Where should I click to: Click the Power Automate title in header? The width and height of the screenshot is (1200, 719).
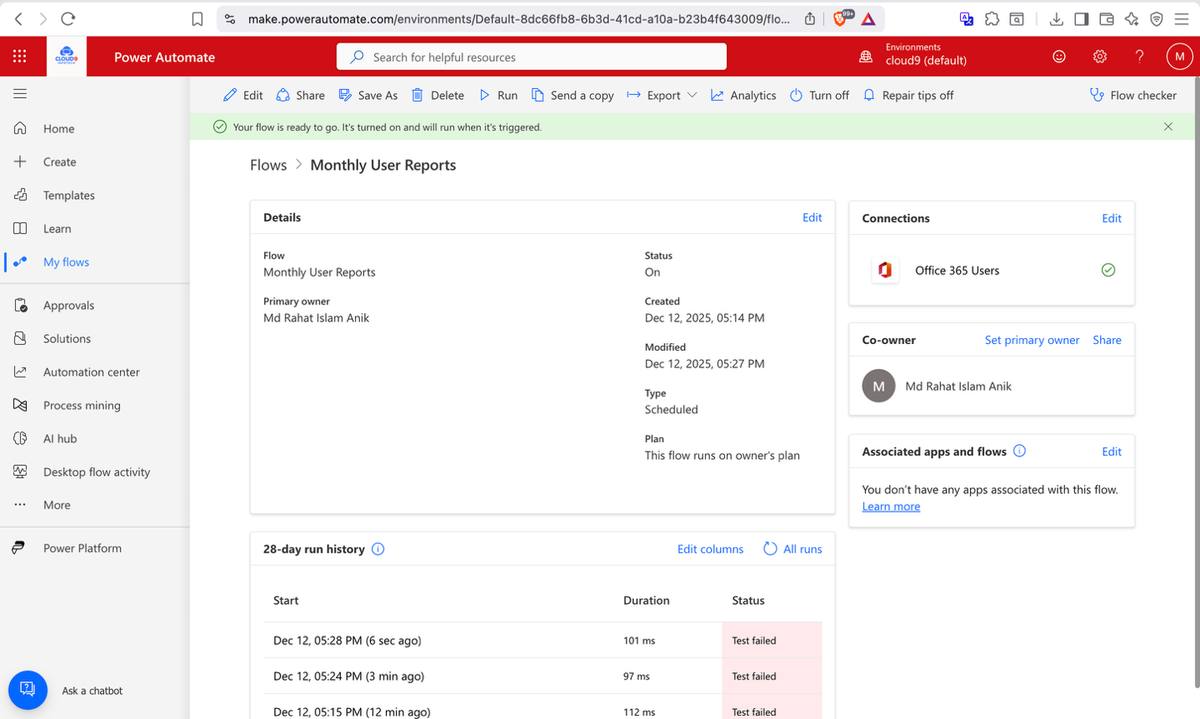tap(164, 57)
